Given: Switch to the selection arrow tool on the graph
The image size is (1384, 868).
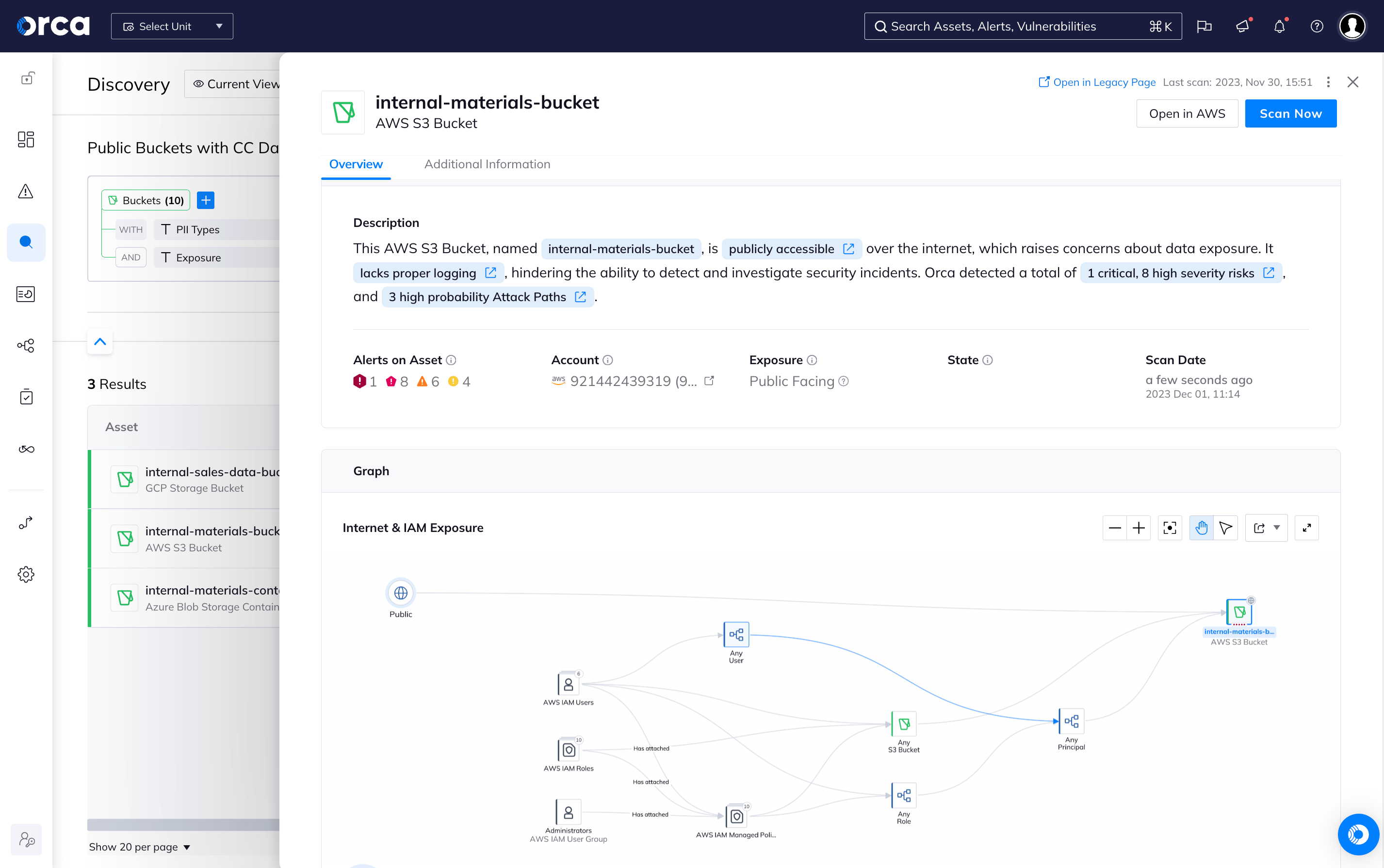Looking at the screenshot, I should click(x=1226, y=528).
